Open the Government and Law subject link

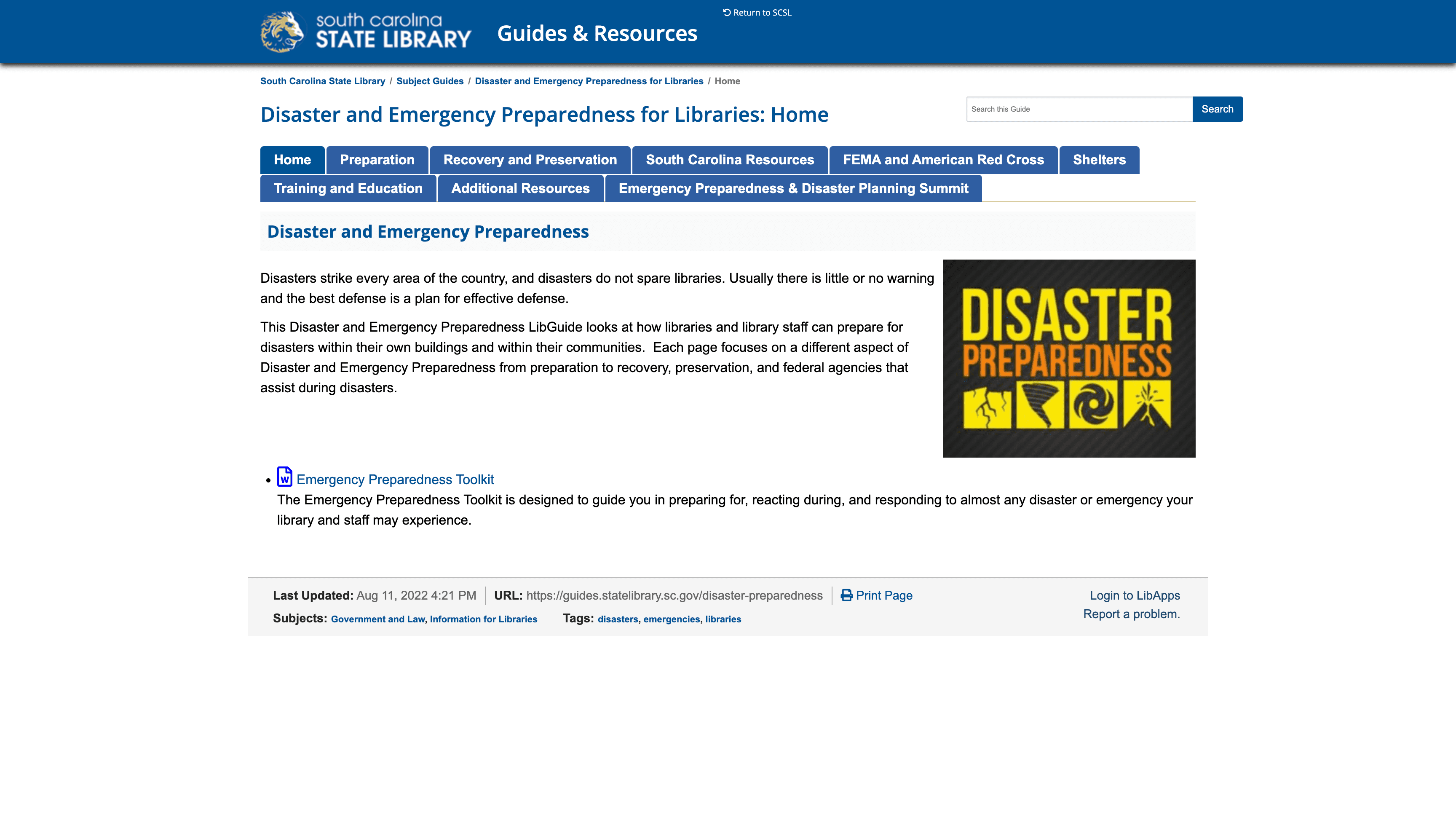tap(377, 619)
